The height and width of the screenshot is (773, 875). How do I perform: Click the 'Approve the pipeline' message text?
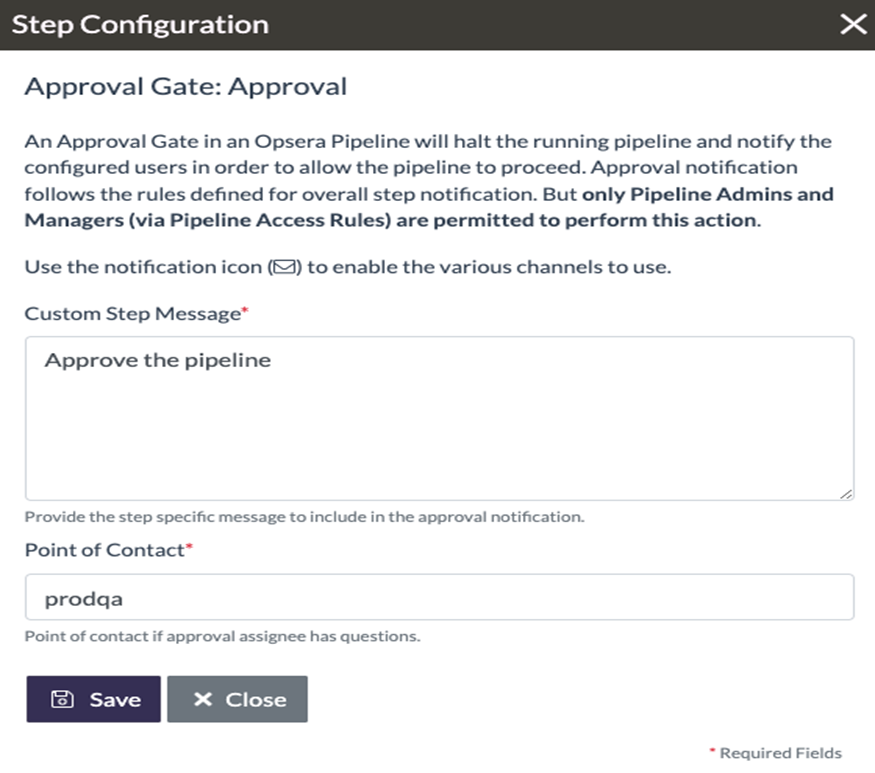tap(158, 361)
